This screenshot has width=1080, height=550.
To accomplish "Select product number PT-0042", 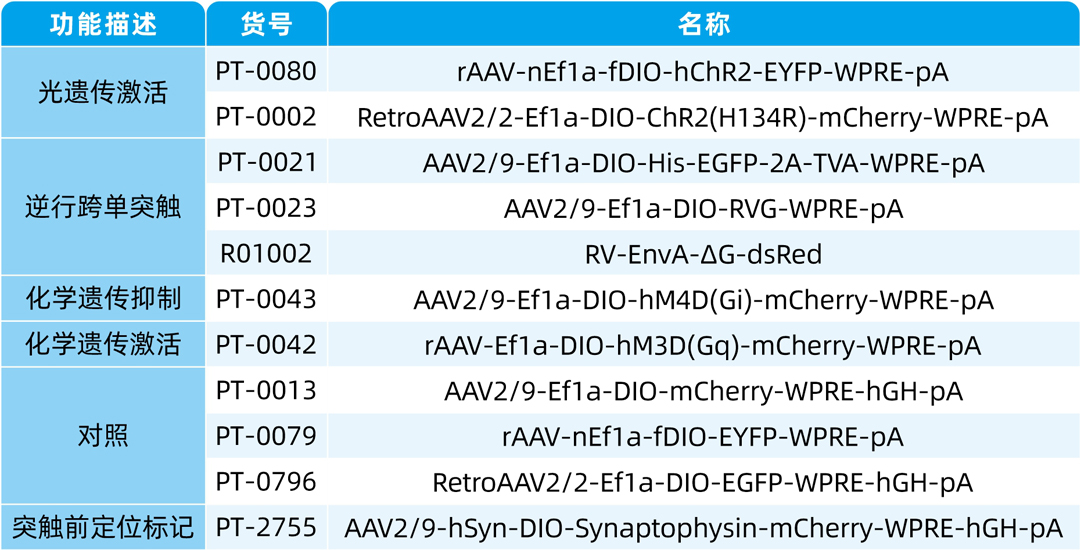I will 266,345.
